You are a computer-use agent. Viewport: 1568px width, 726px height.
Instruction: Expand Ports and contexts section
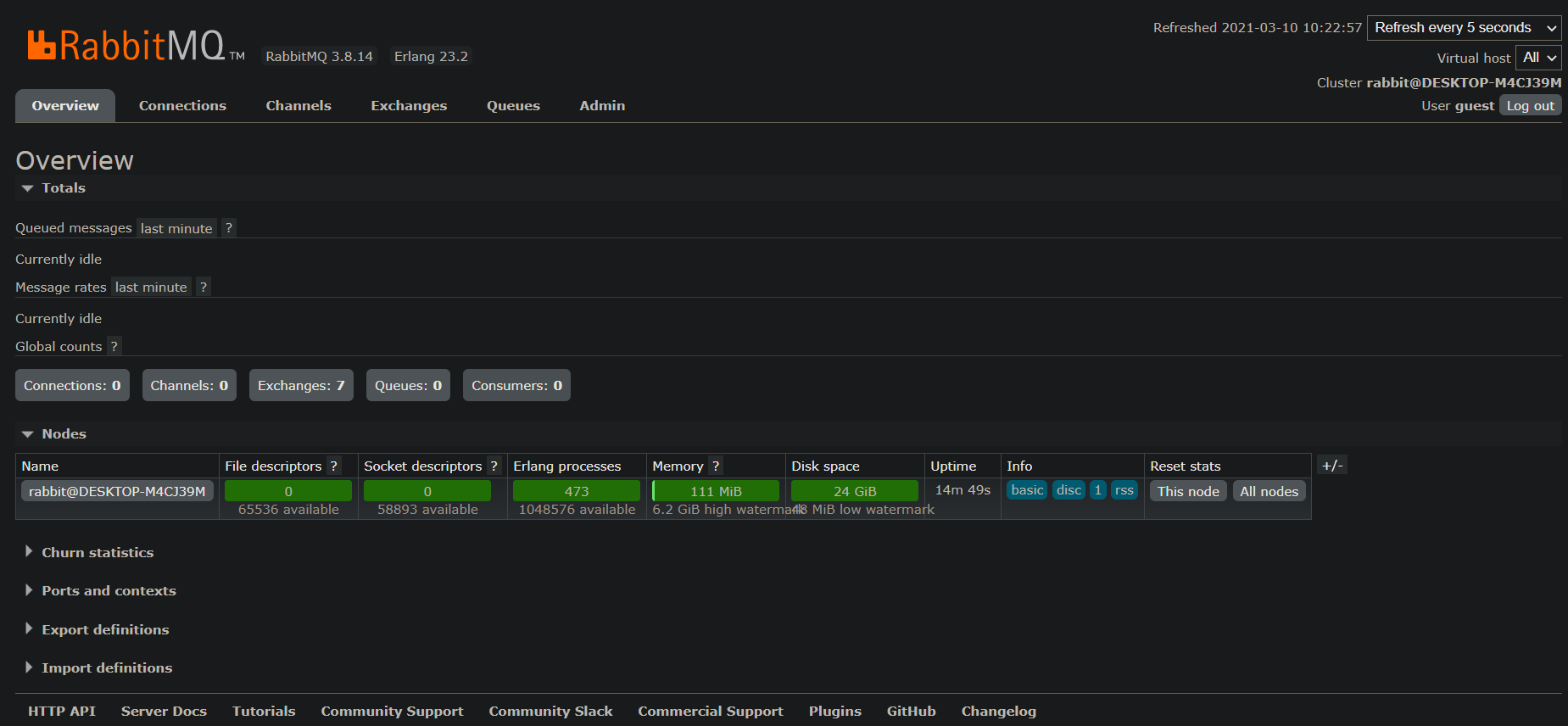pos(100,591)
